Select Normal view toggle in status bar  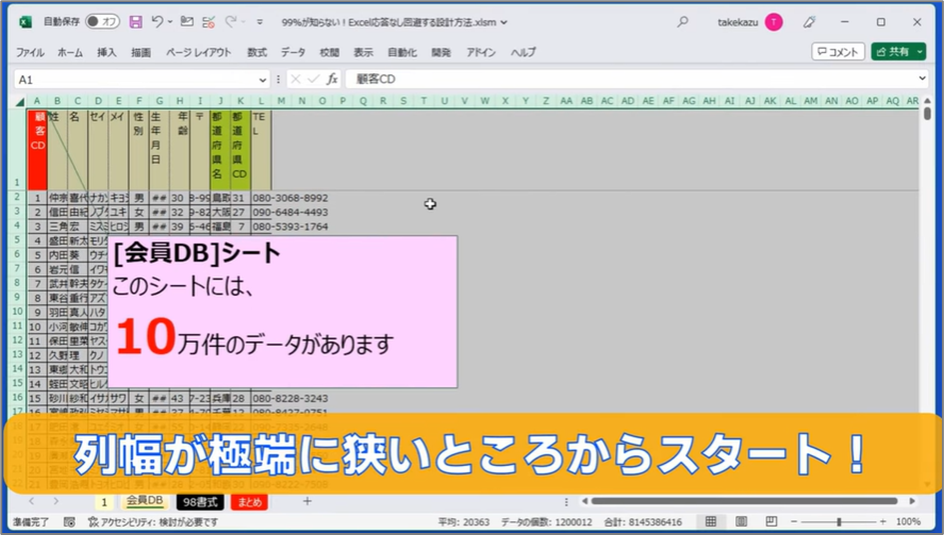(x=711, y=522)
